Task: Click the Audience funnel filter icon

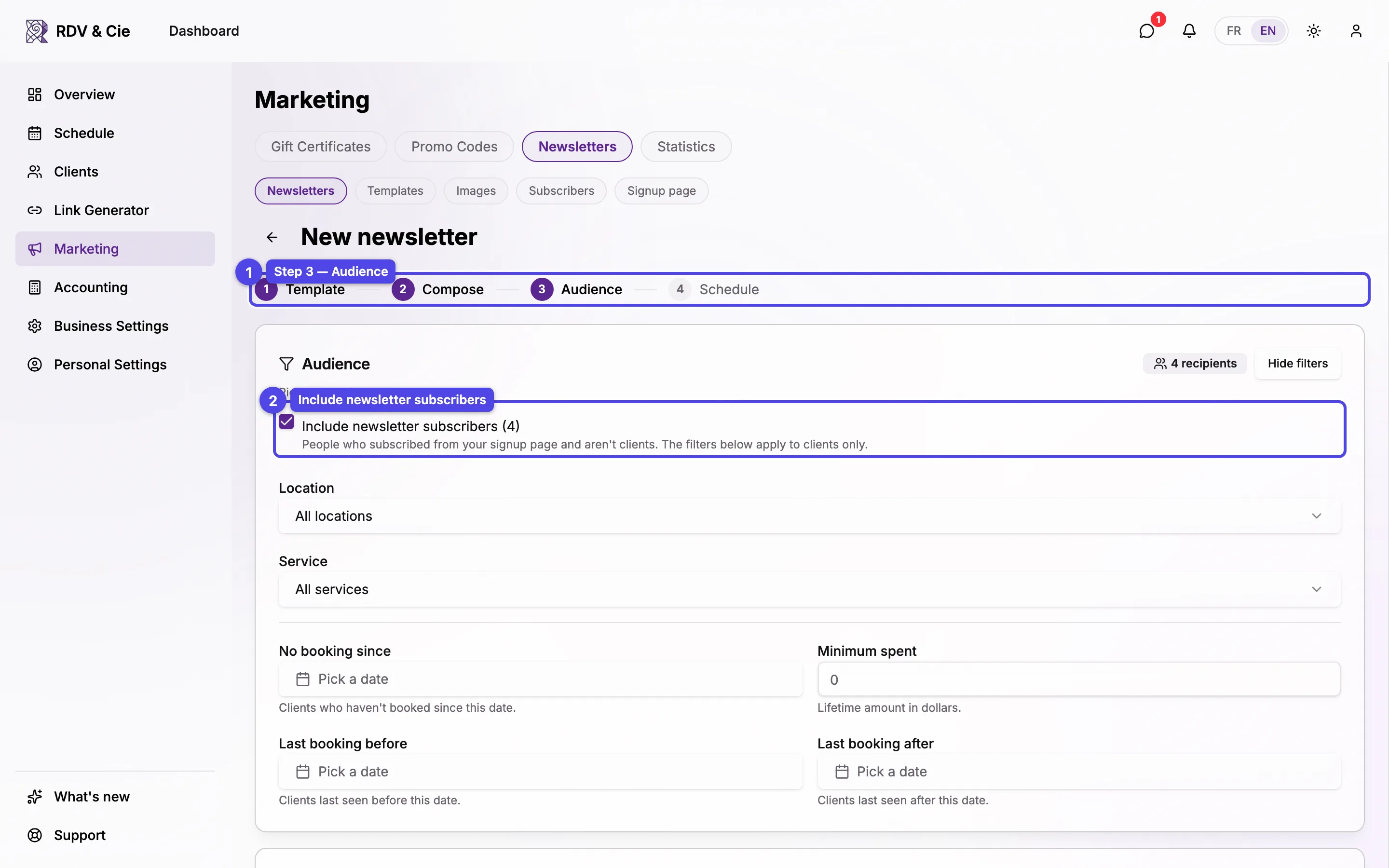Action: 286,364
